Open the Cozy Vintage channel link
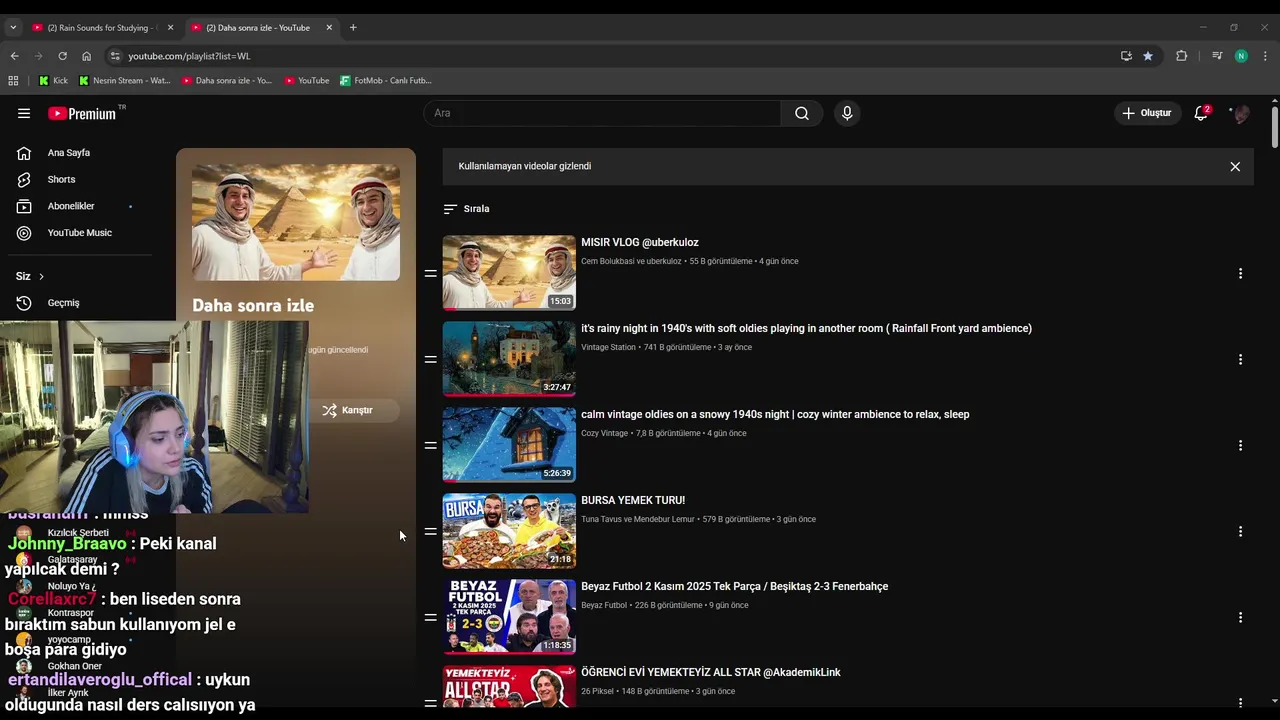 pos(604,433)
